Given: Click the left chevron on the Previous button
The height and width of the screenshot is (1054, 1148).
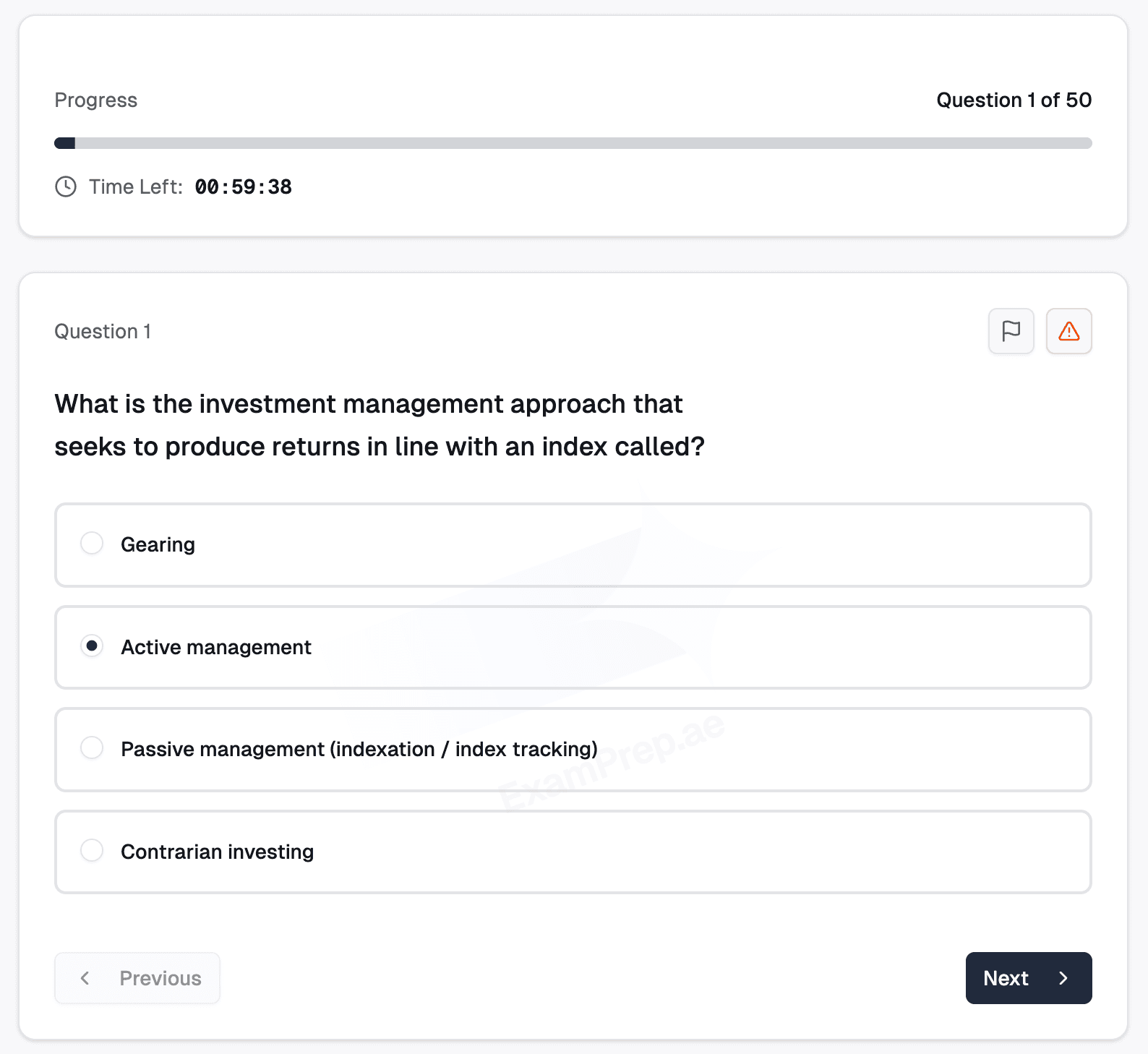Looking at the screenshot, I should tap(85, 978).
